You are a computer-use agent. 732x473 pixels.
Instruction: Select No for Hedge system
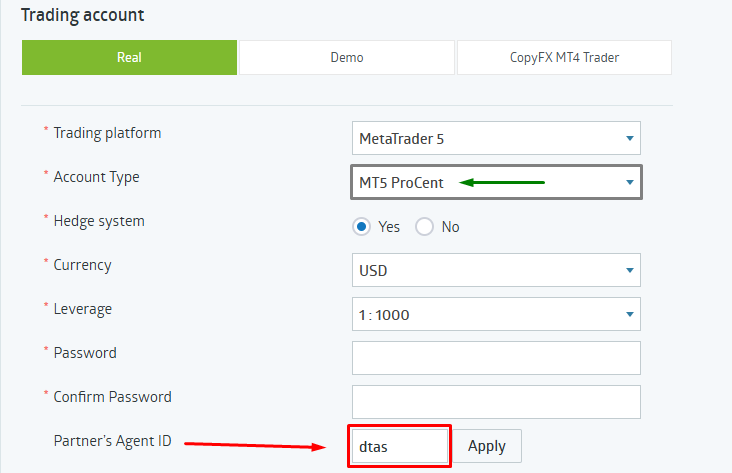pyautogui.click(x=424, y=227)
